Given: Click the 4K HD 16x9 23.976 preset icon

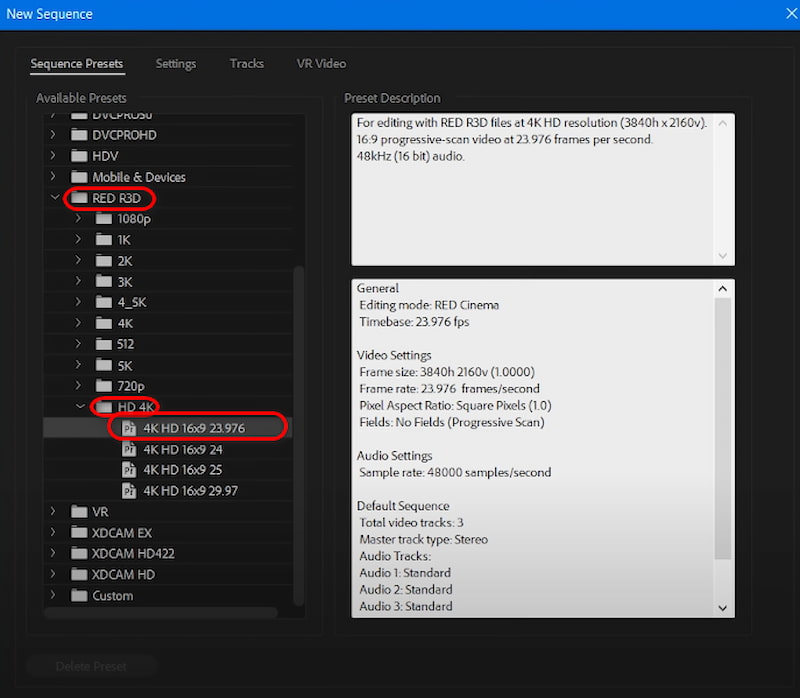Looking at the screenshot, I should click(129, 428).
